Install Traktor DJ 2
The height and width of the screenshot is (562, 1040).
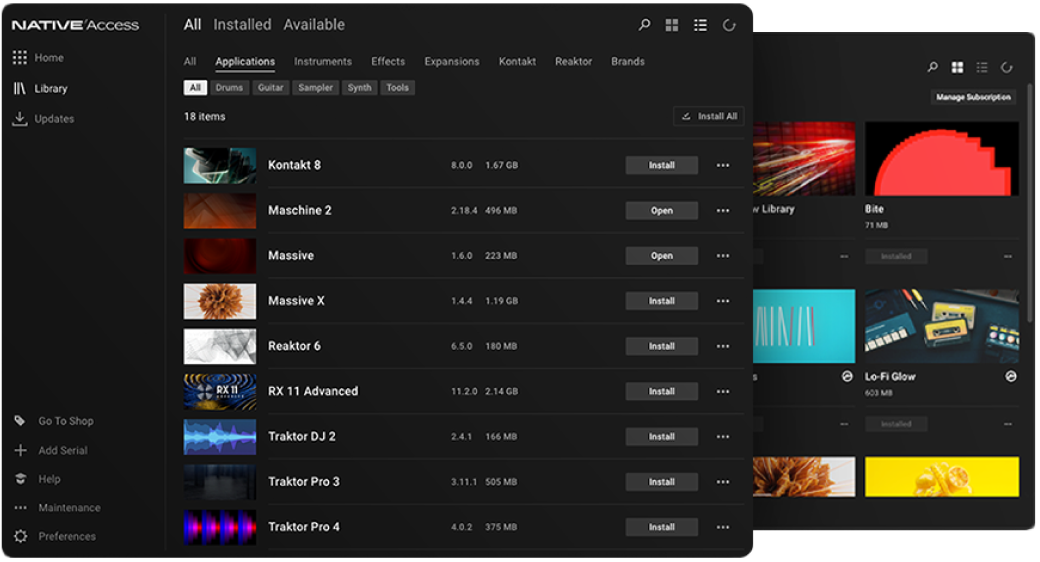tap(661, 437)
